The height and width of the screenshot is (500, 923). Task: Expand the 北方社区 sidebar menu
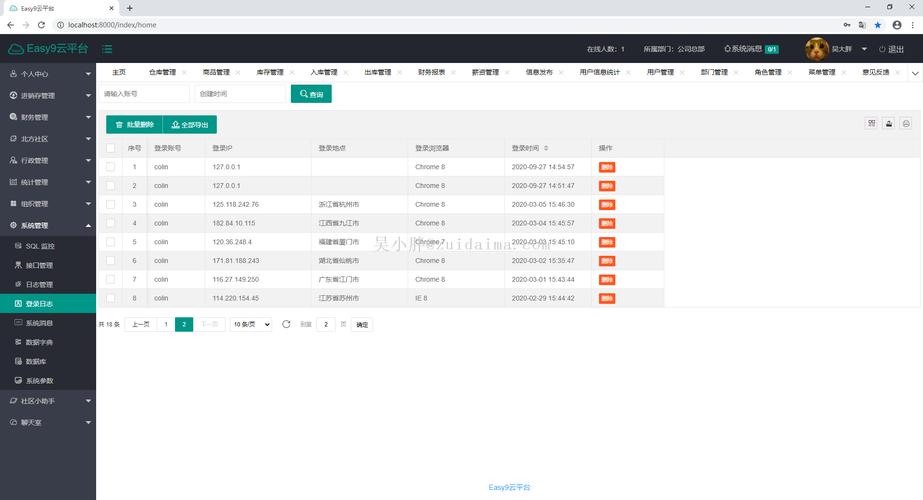tap(48, 139)
